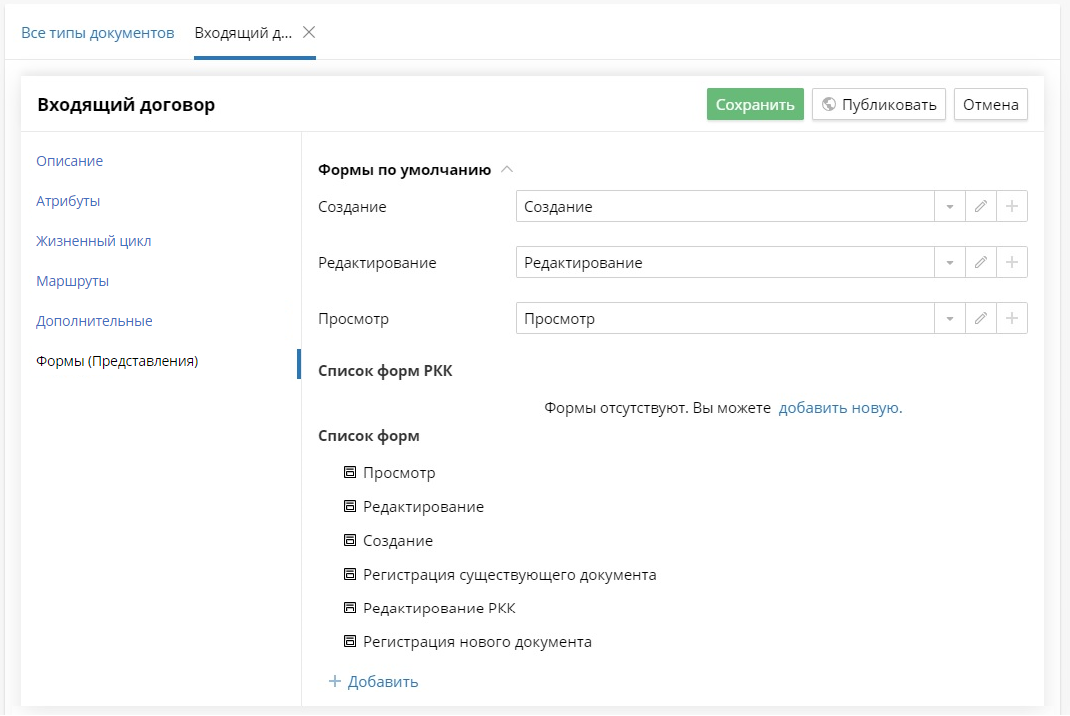The width and height of the screenshot is (1070, 716).
Task: Collapse the Формы по умолчанию section chevron
Action: tap(508, 168)
